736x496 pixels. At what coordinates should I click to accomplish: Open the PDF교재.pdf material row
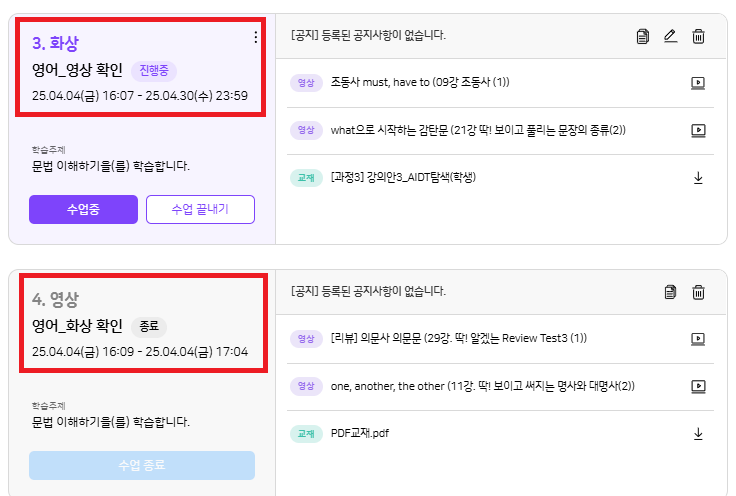358,434
